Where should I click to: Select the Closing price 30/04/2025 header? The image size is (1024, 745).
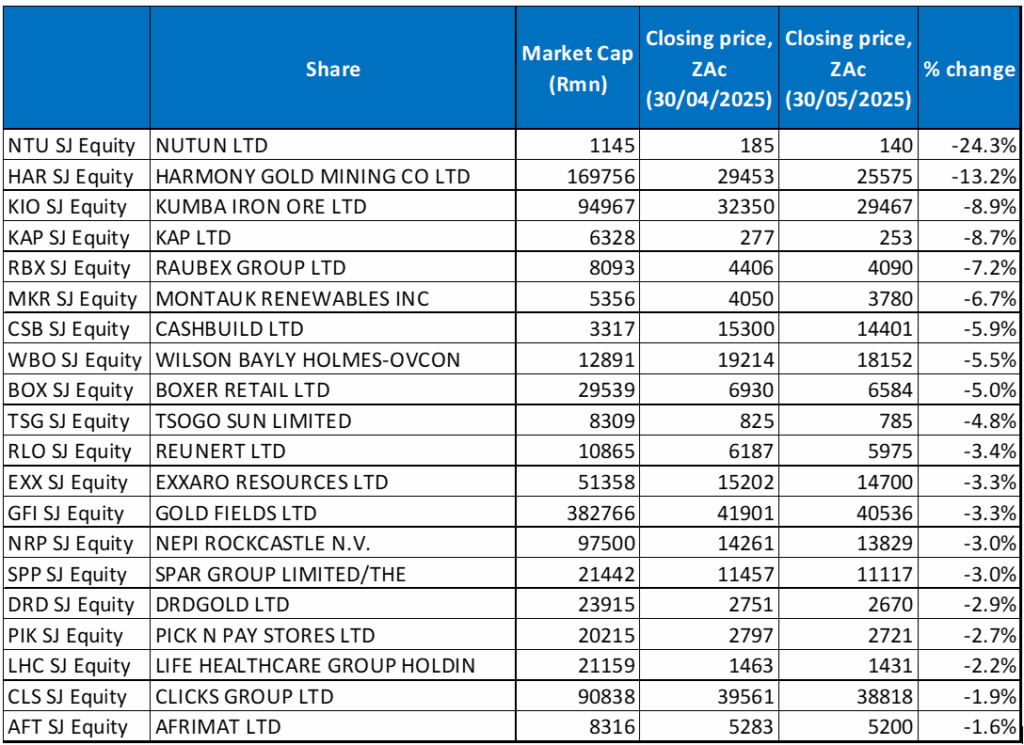[709, 69]
